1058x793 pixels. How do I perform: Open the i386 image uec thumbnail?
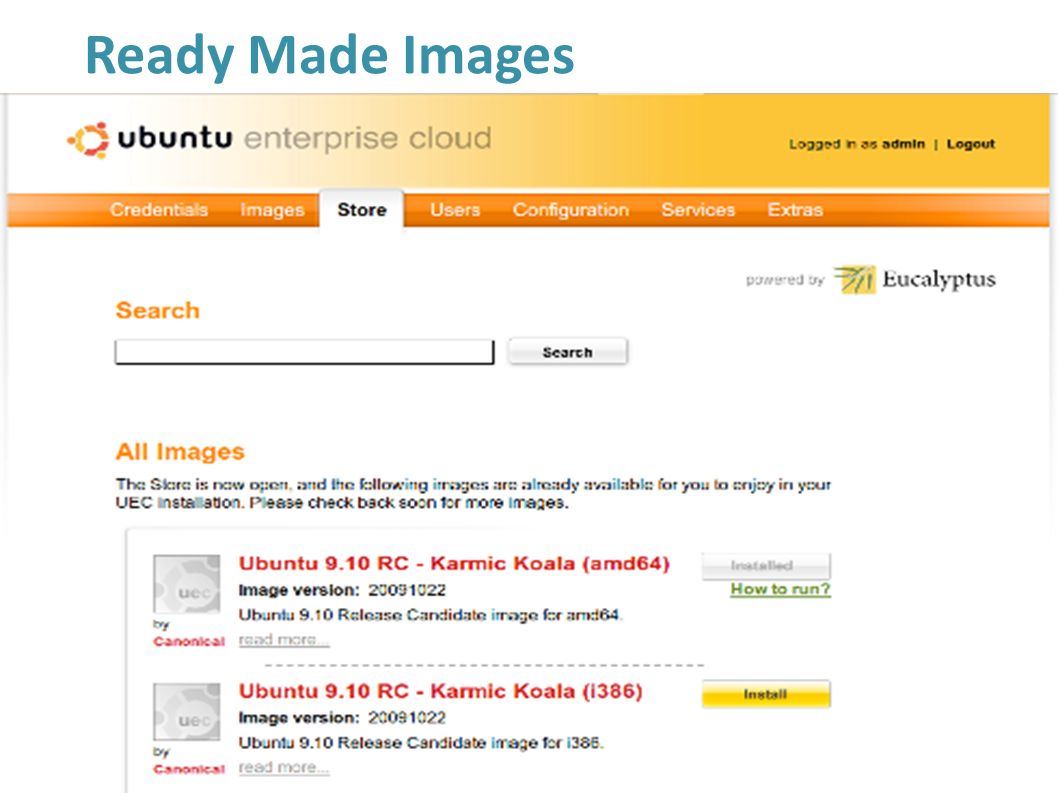187,711
